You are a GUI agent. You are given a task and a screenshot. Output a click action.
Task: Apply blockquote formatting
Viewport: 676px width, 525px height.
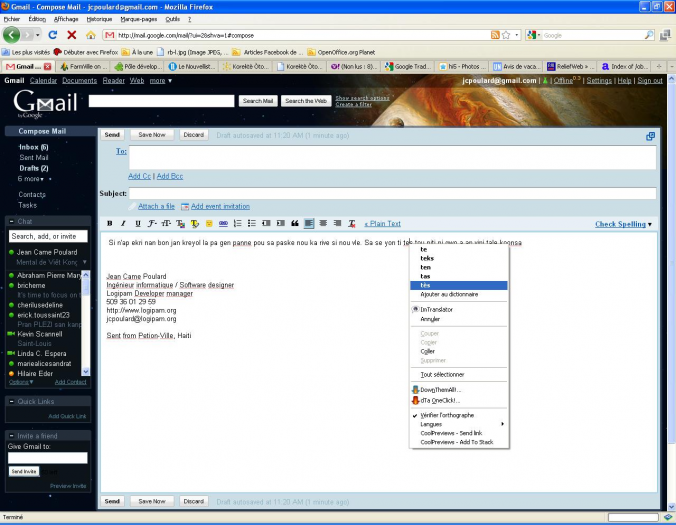(x=295, y=223)
